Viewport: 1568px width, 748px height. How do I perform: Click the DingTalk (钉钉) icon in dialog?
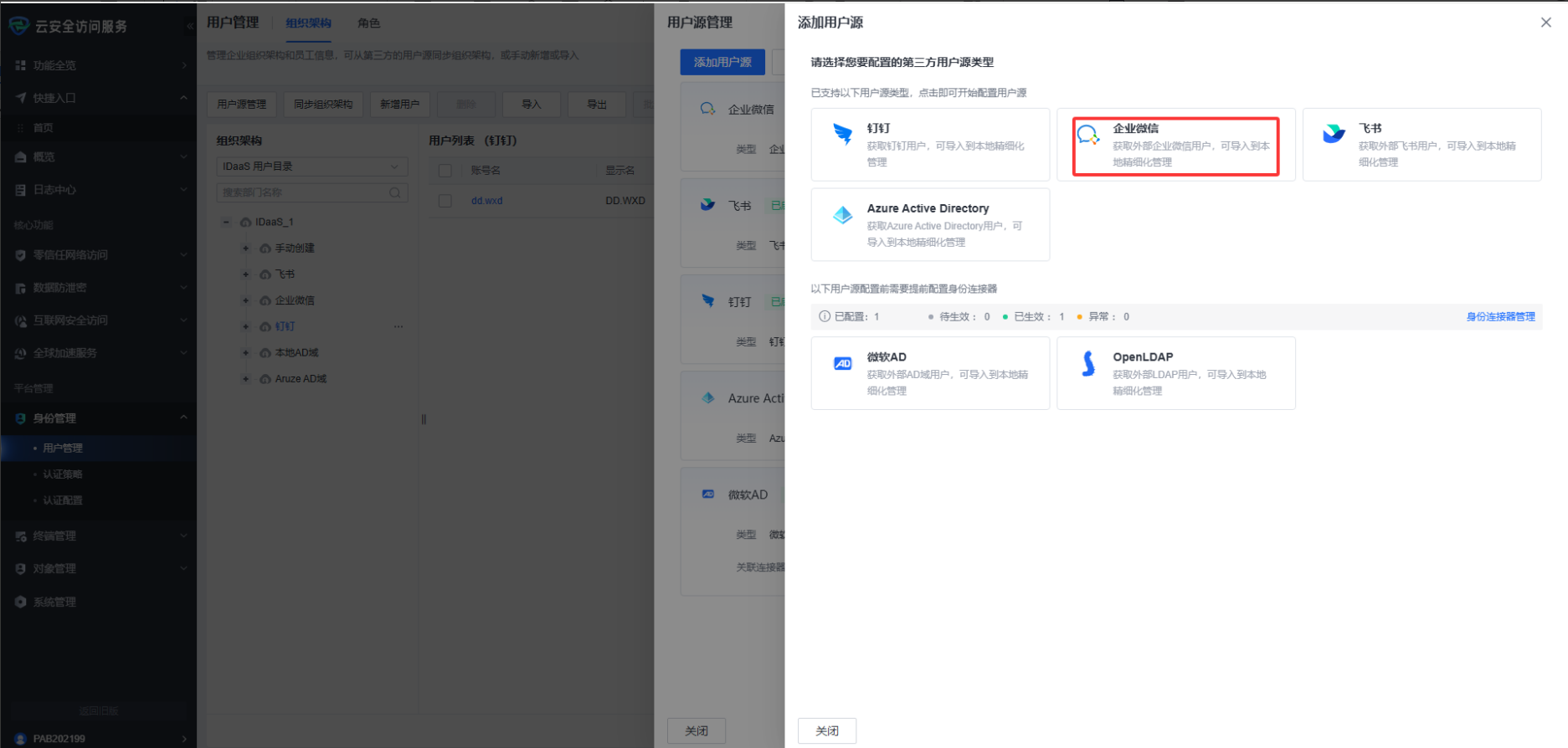[842, 133]
